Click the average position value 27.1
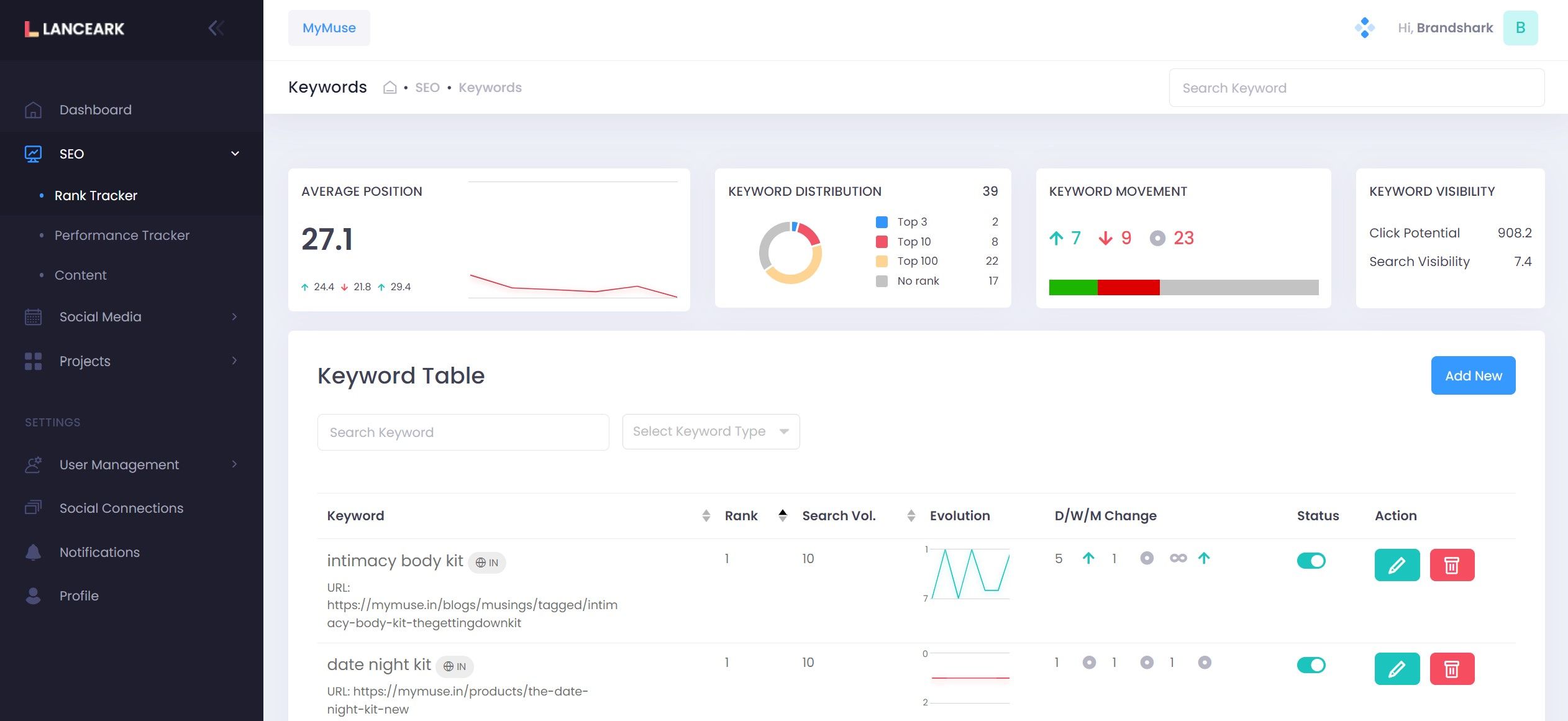 [327, 239]
